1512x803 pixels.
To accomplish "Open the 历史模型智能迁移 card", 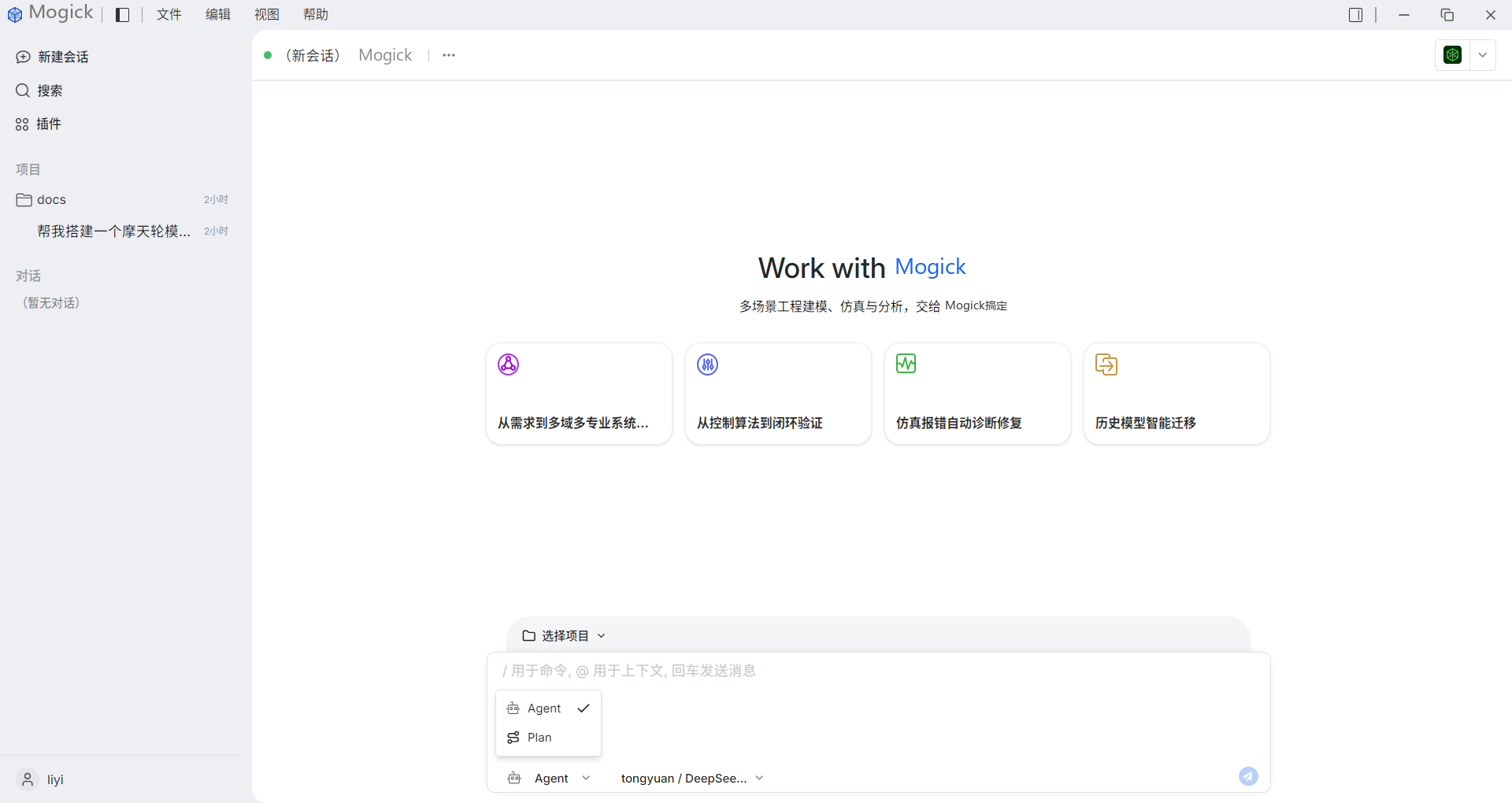I will click(1177, 394).
